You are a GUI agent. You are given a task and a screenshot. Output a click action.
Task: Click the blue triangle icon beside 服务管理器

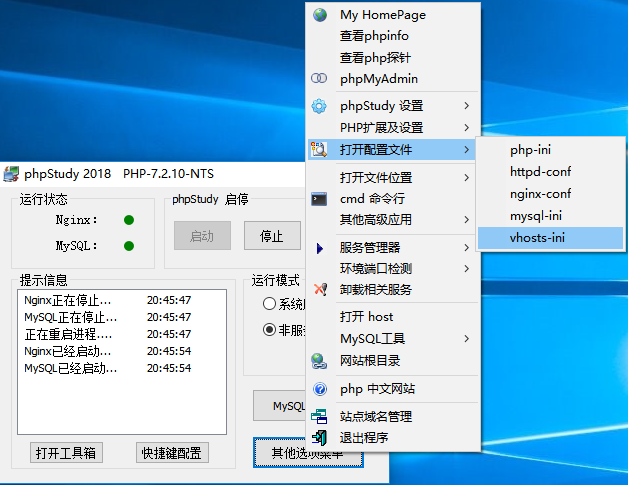(320, 248)
